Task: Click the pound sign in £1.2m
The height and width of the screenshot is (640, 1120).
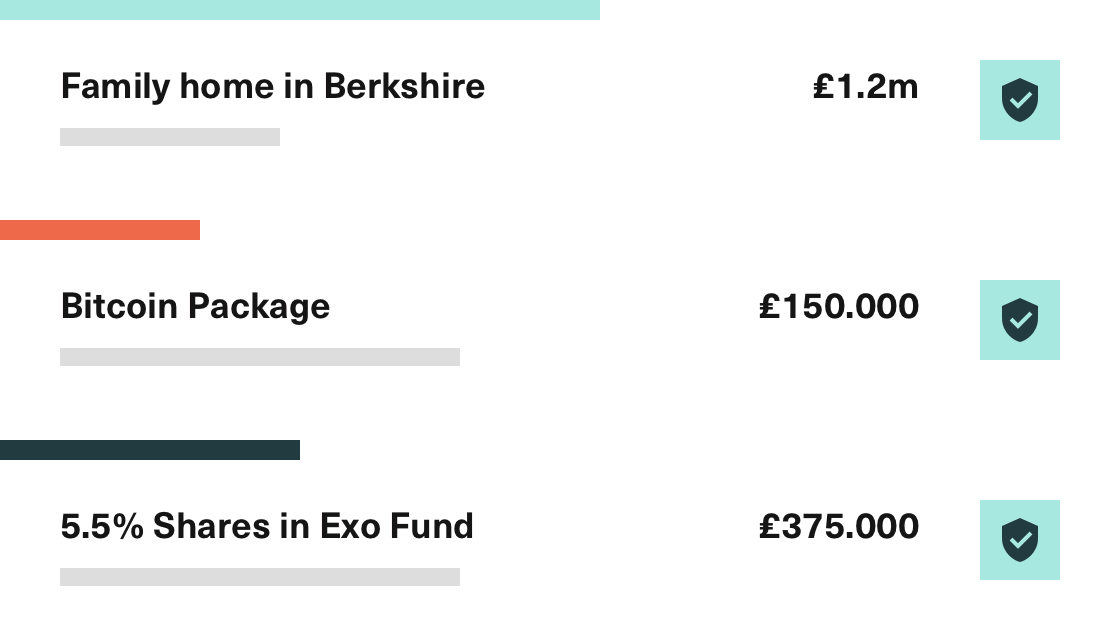Action: [x=824, y=87]
